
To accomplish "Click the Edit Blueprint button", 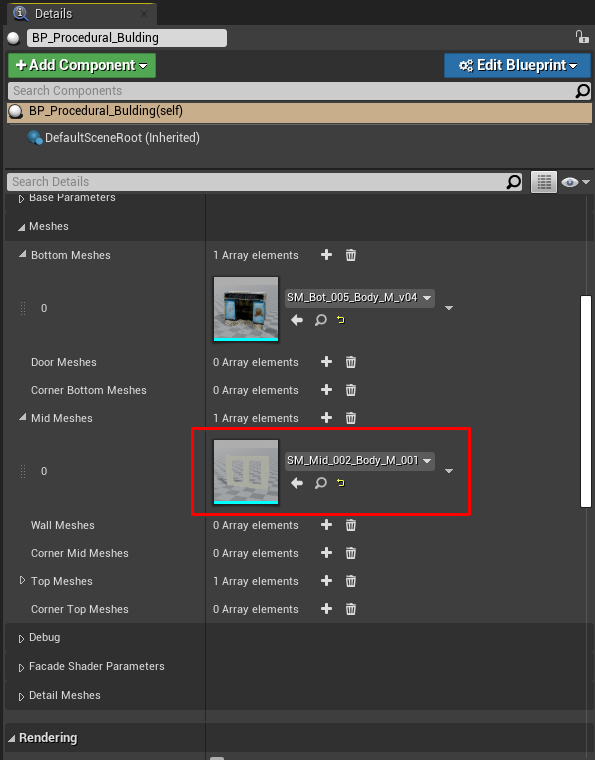I will 517,65.
